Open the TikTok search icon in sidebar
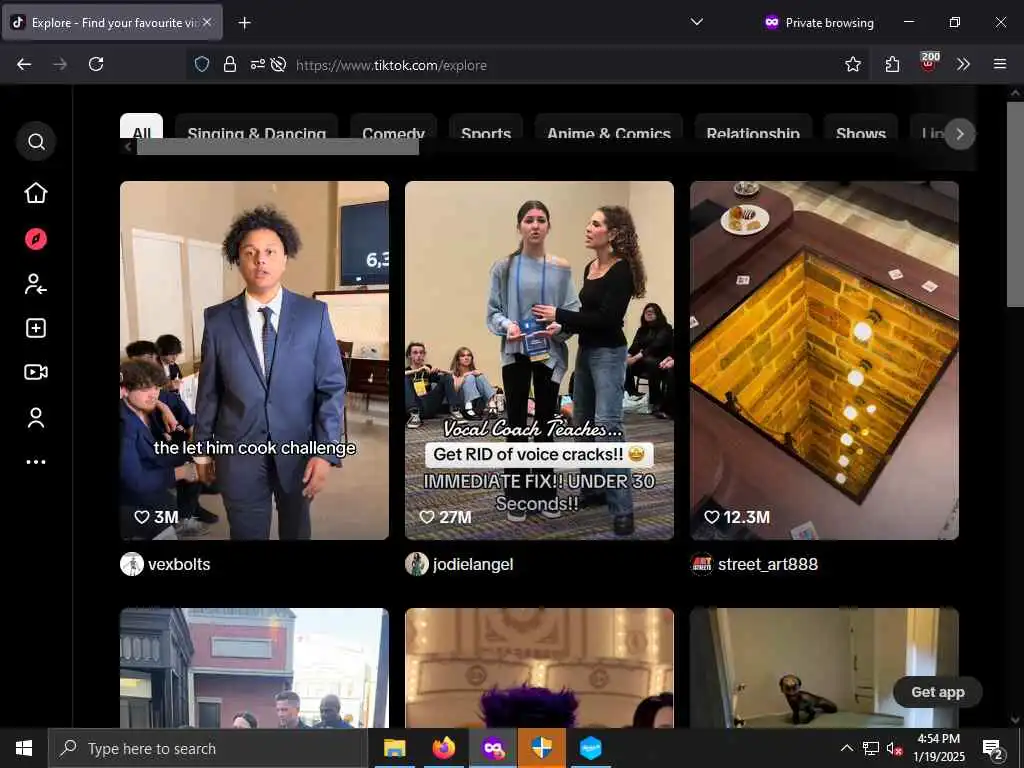 36,141
